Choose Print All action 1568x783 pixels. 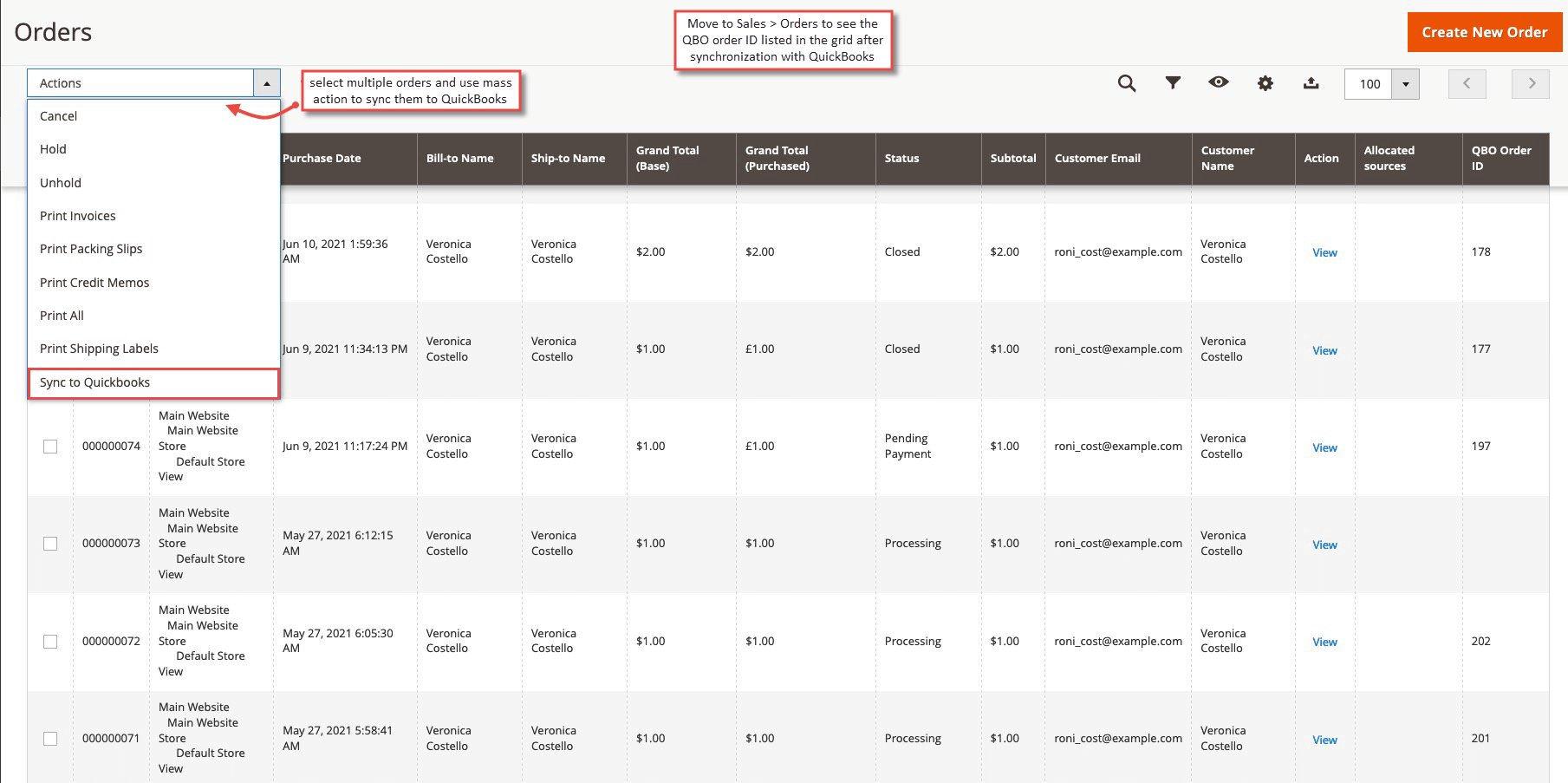coord(154,316)
